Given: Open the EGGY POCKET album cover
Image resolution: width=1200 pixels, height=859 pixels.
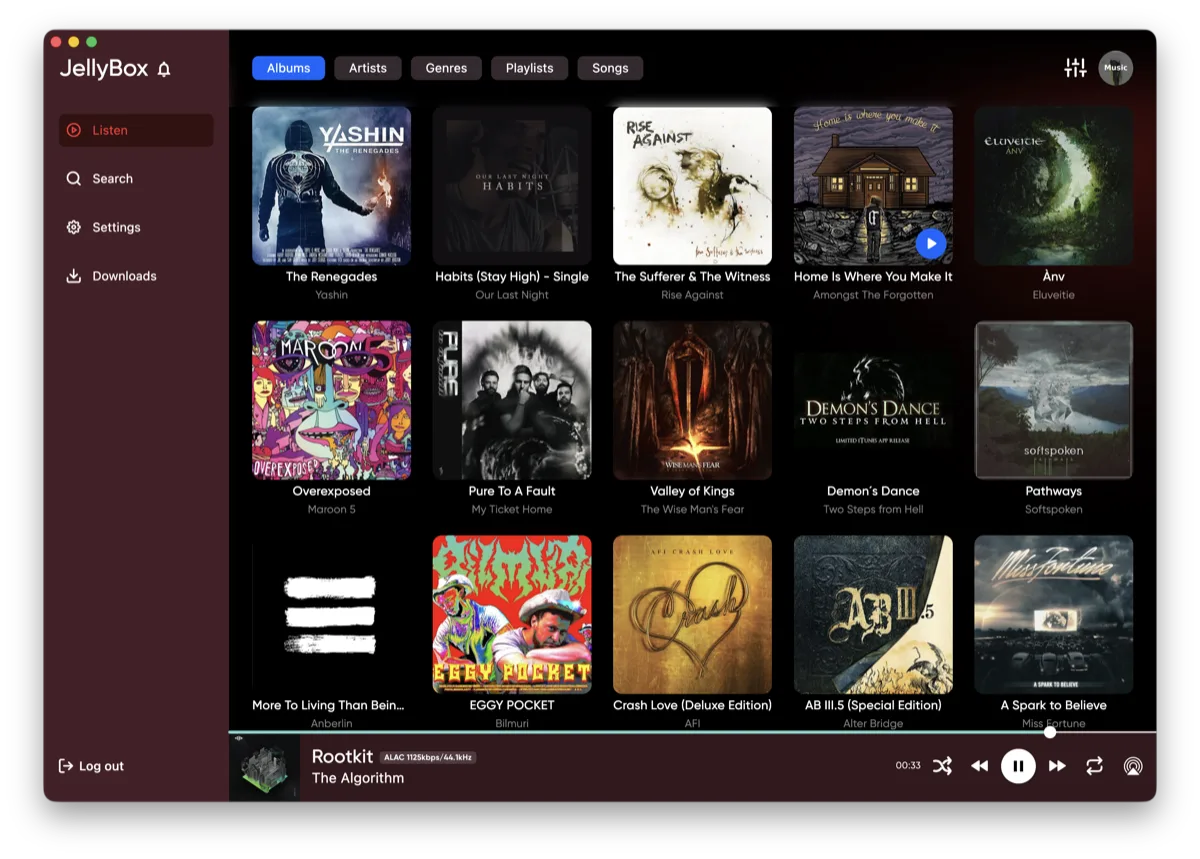Looking at the screenshot, I should click(512, 615).
